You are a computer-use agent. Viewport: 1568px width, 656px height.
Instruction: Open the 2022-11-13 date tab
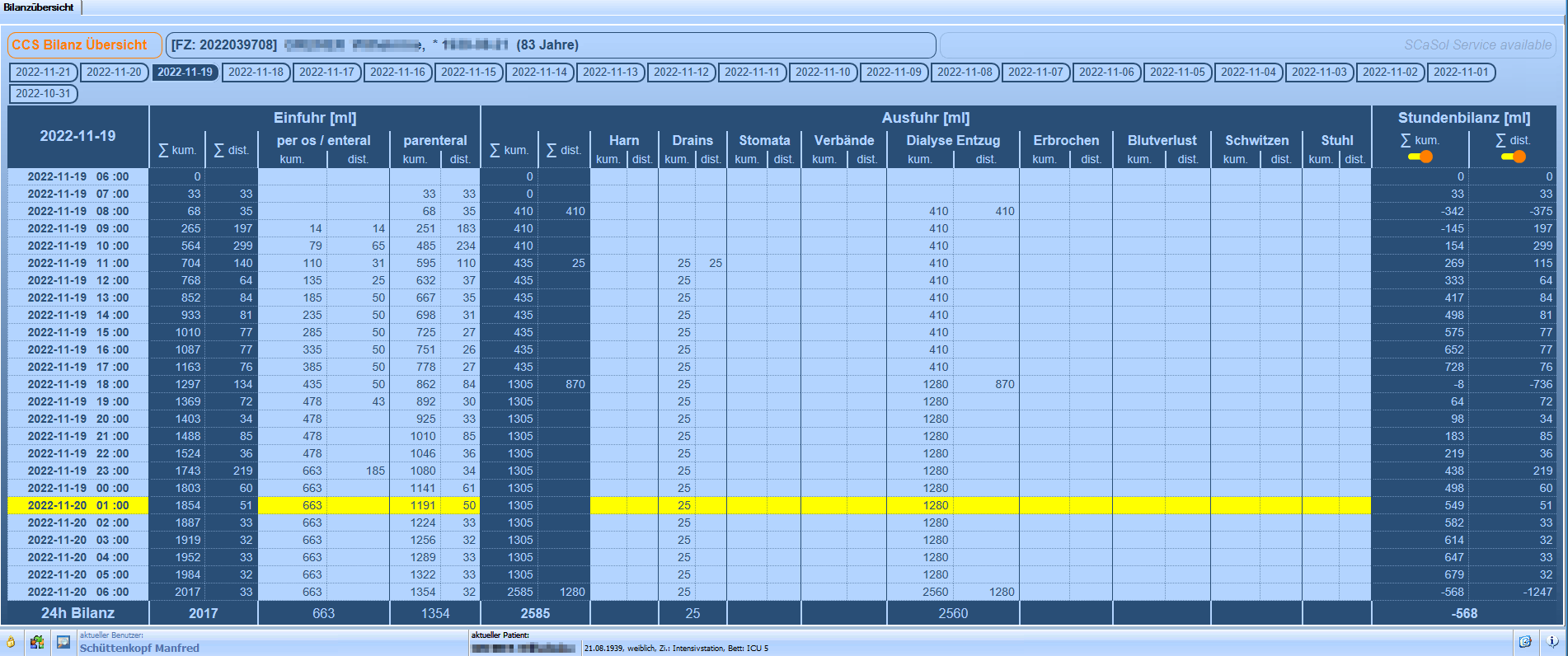(x=610, y=73)
